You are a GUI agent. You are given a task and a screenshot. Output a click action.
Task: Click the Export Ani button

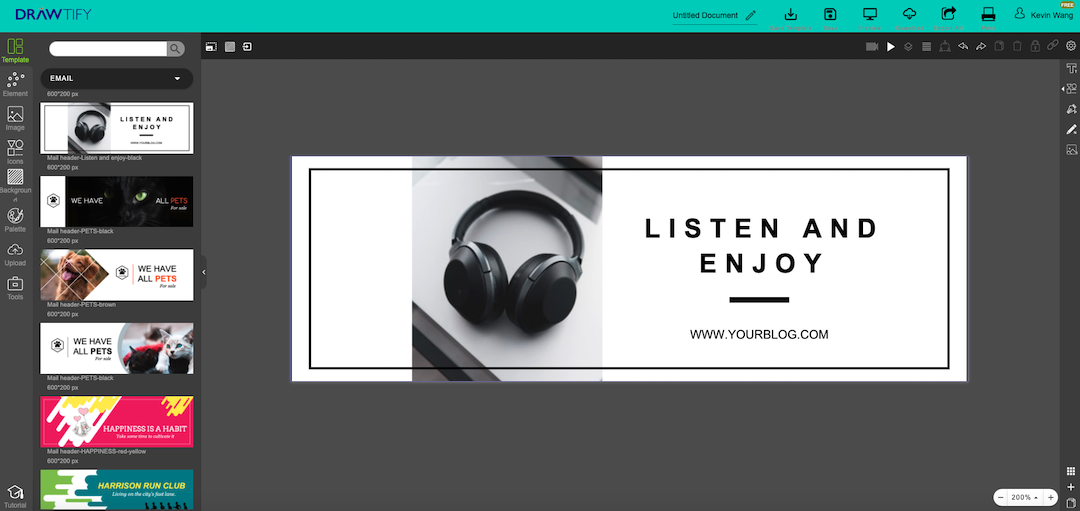point(948,19)
